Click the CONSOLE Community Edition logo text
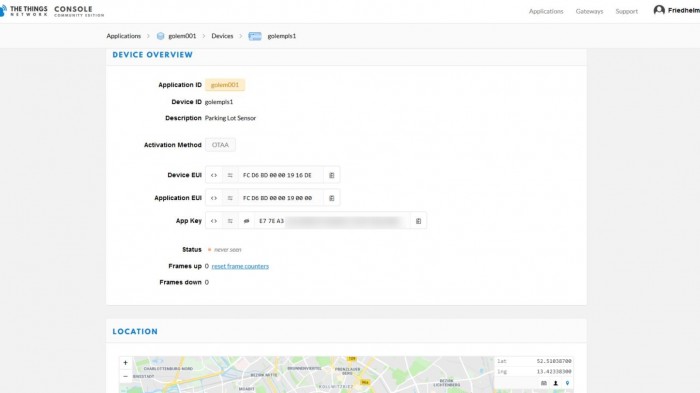 (x=79, y=11)
